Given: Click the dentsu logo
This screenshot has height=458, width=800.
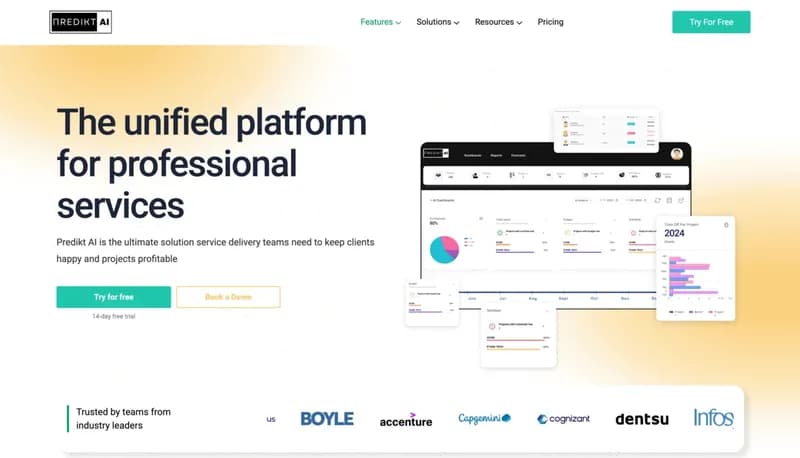Looking at the screenshot, I should [x=642, y=419].
